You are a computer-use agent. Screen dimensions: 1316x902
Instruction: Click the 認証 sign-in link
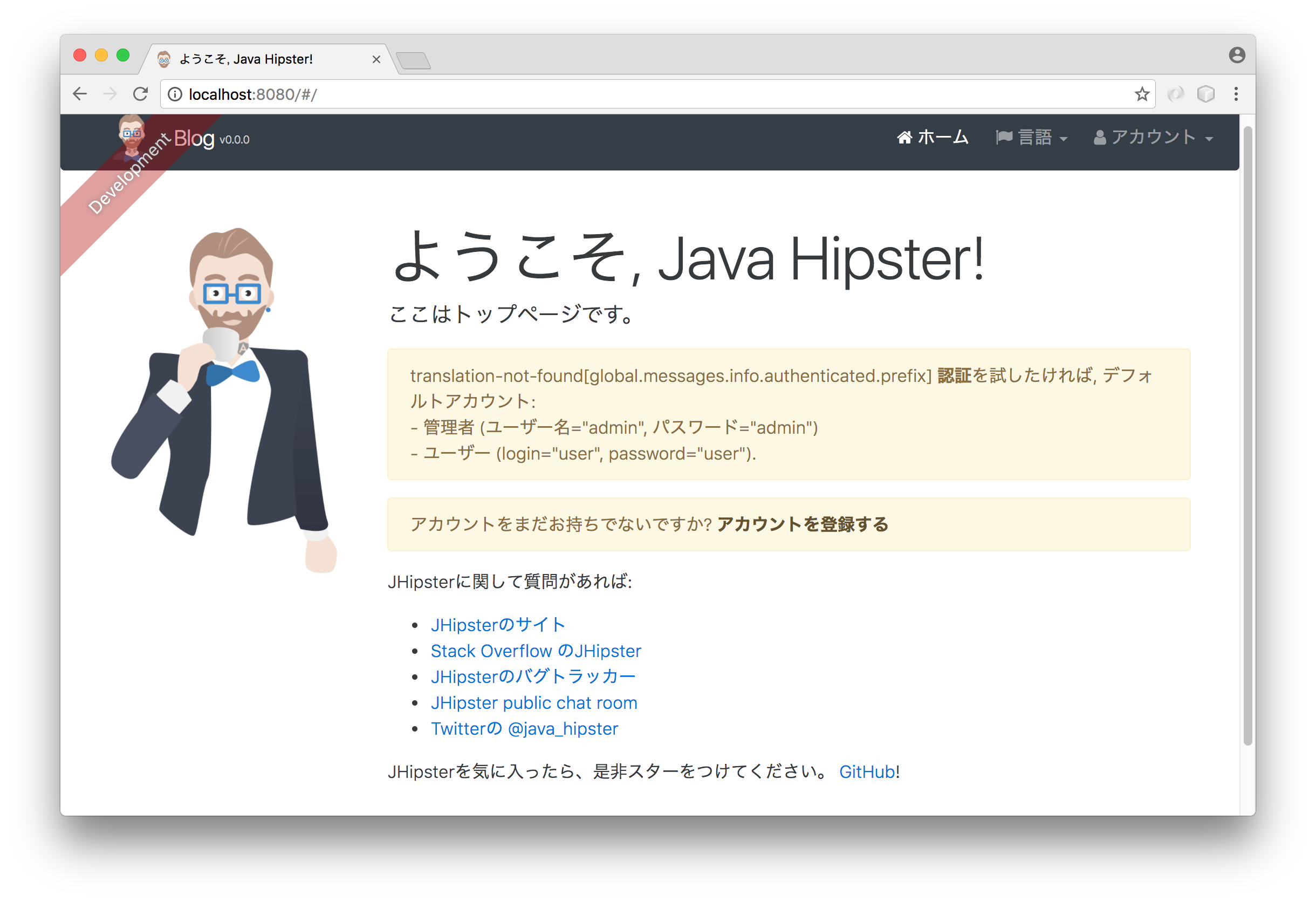[954, 375]
